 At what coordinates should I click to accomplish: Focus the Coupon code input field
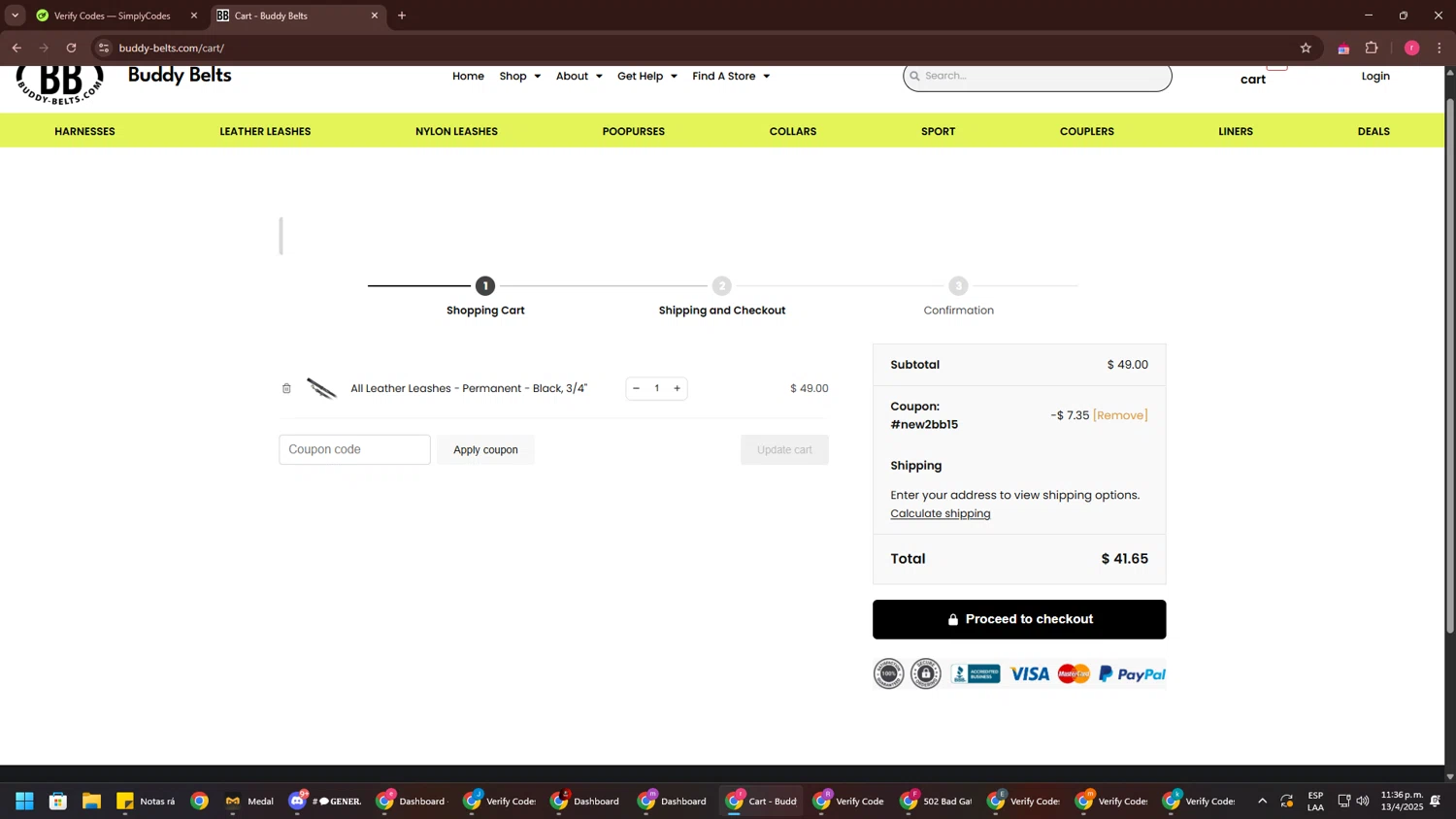pyautogui.click(x=354, y=449)
